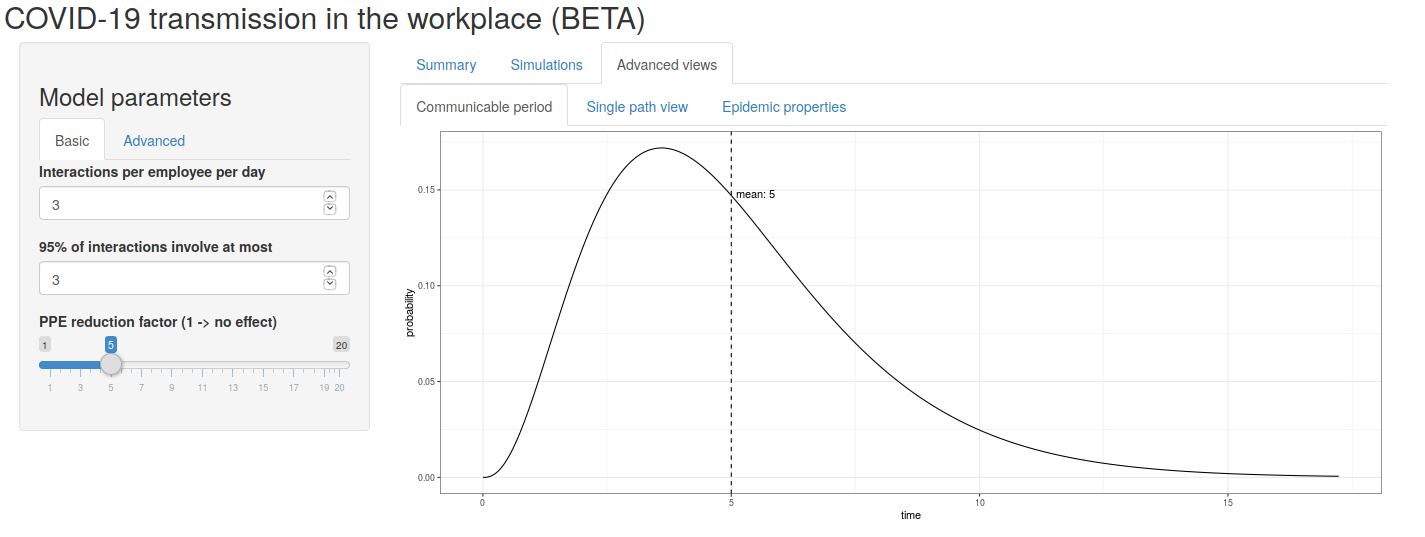
Task: Click down arrow on 95% interactions field
Action: [330, 284]
